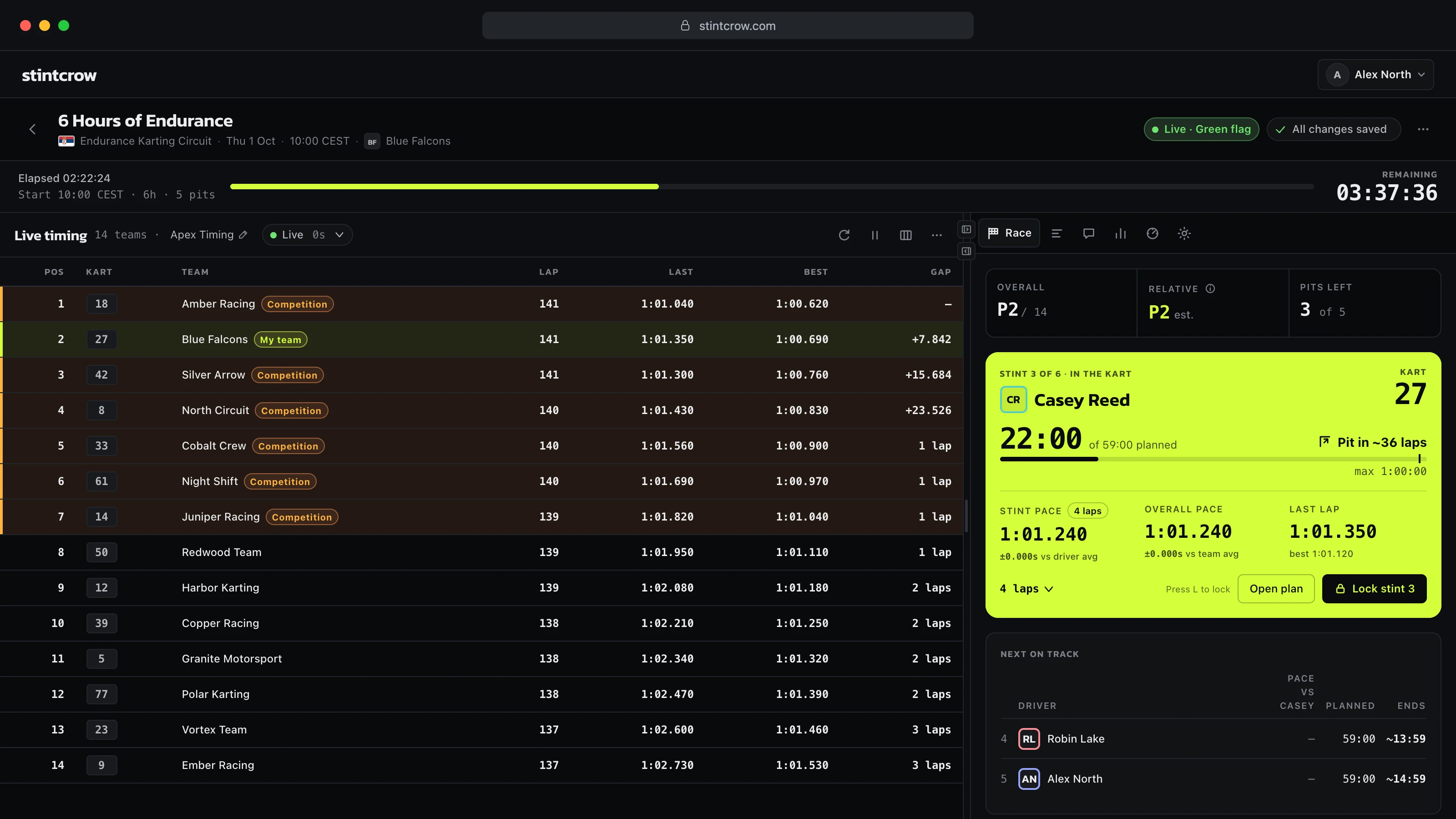Screen dimensions: 1456x819
Task: Click the RELATIVE info icon
Action: pyautogui.click(x=1210, y=288)
